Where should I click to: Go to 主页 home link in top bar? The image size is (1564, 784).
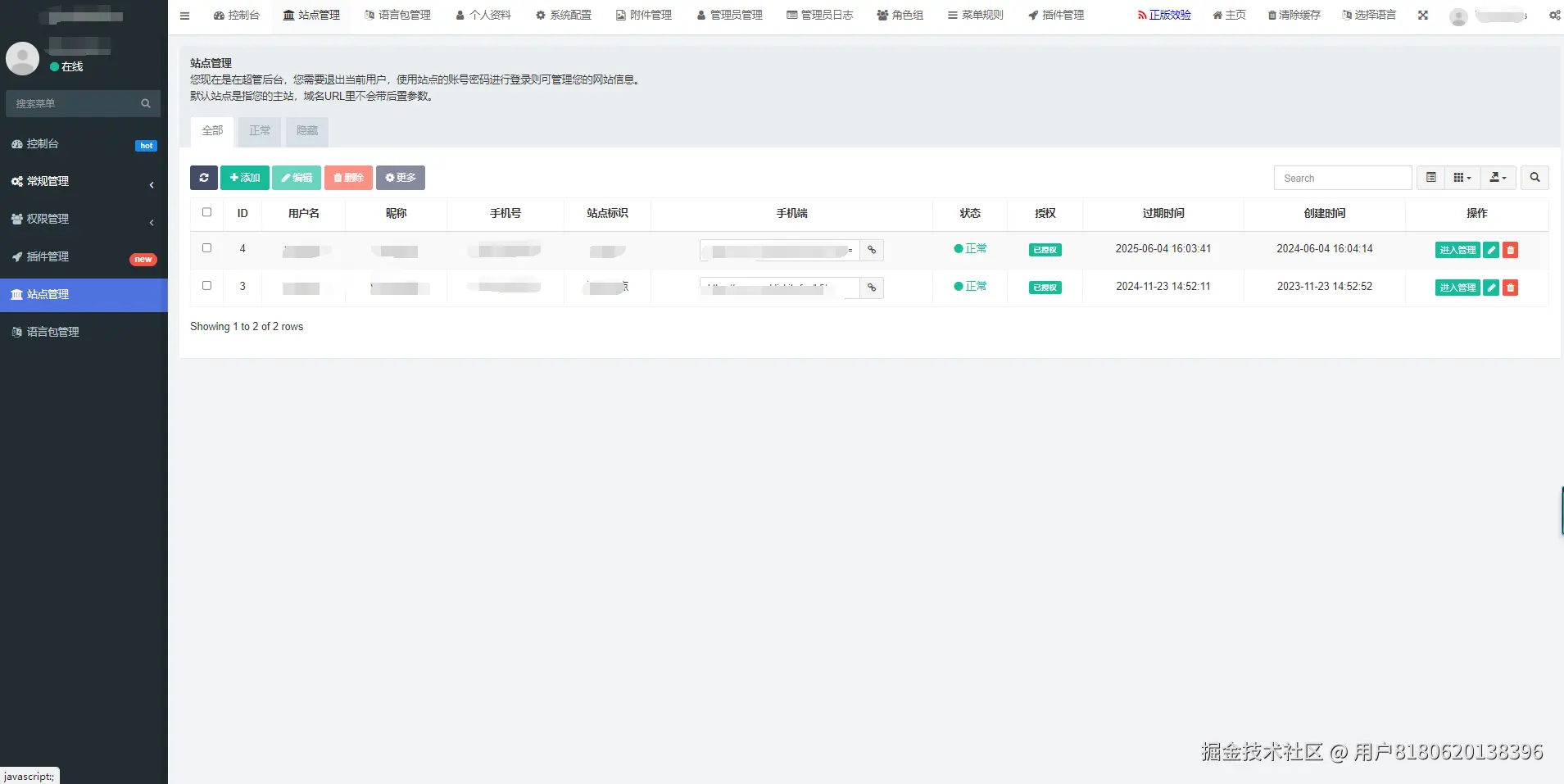pyautogui.click(x=1229, y=16)
